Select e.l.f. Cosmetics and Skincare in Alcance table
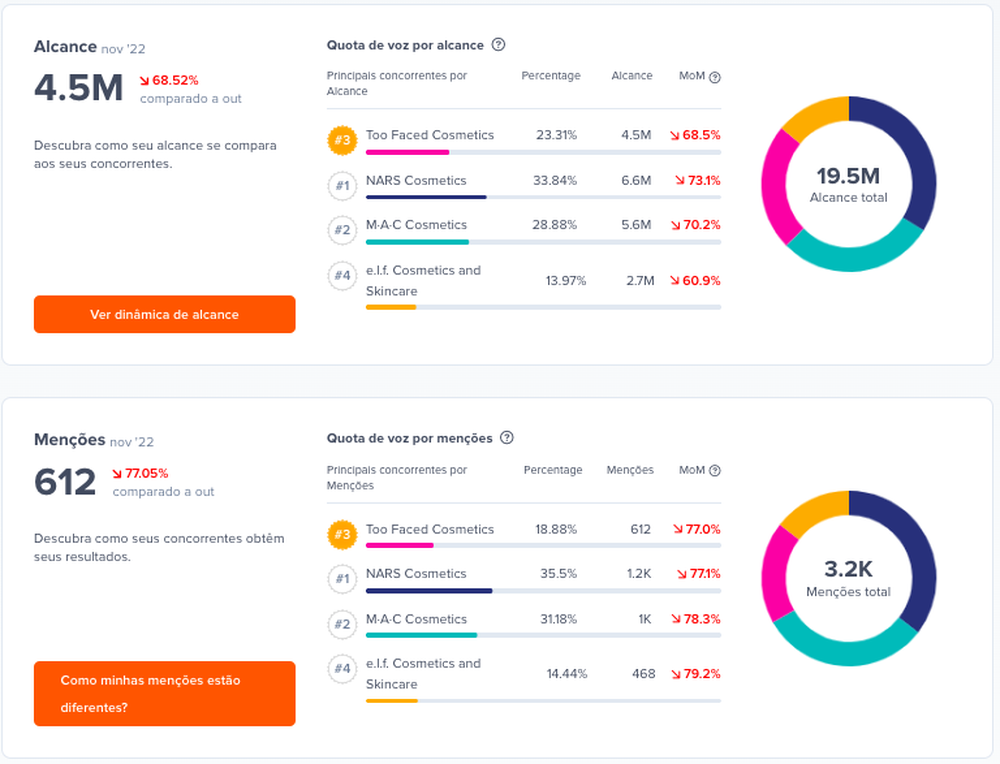 (423, 281)
